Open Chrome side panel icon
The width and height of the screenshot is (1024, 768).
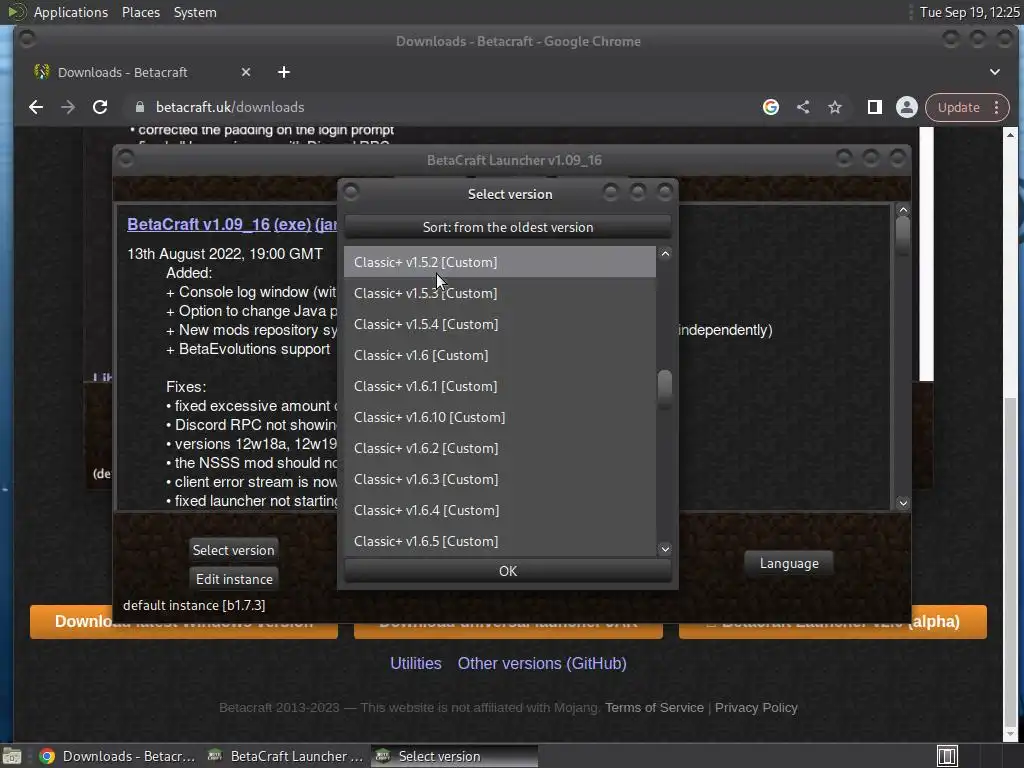tap(874, 107)
